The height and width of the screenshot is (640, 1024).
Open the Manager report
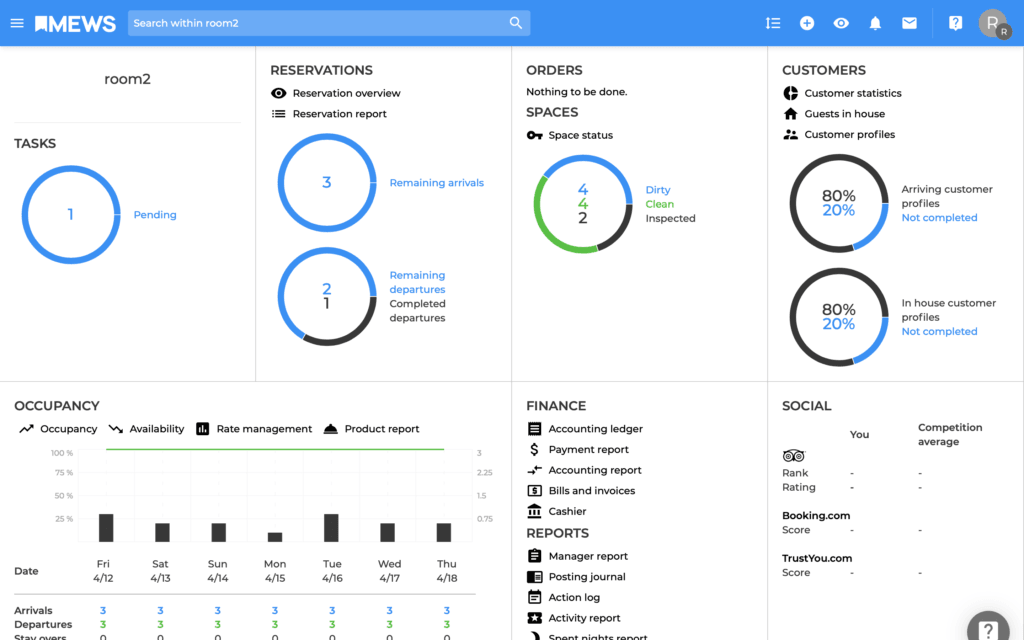588,556
